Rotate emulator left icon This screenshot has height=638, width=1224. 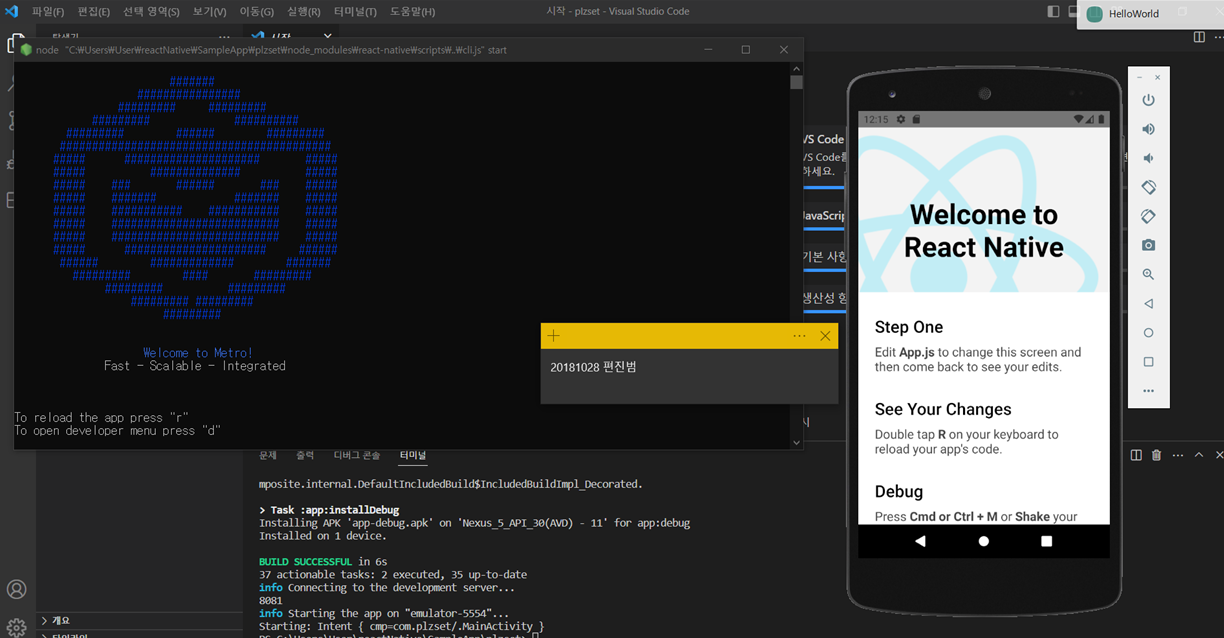[1148, 187]
